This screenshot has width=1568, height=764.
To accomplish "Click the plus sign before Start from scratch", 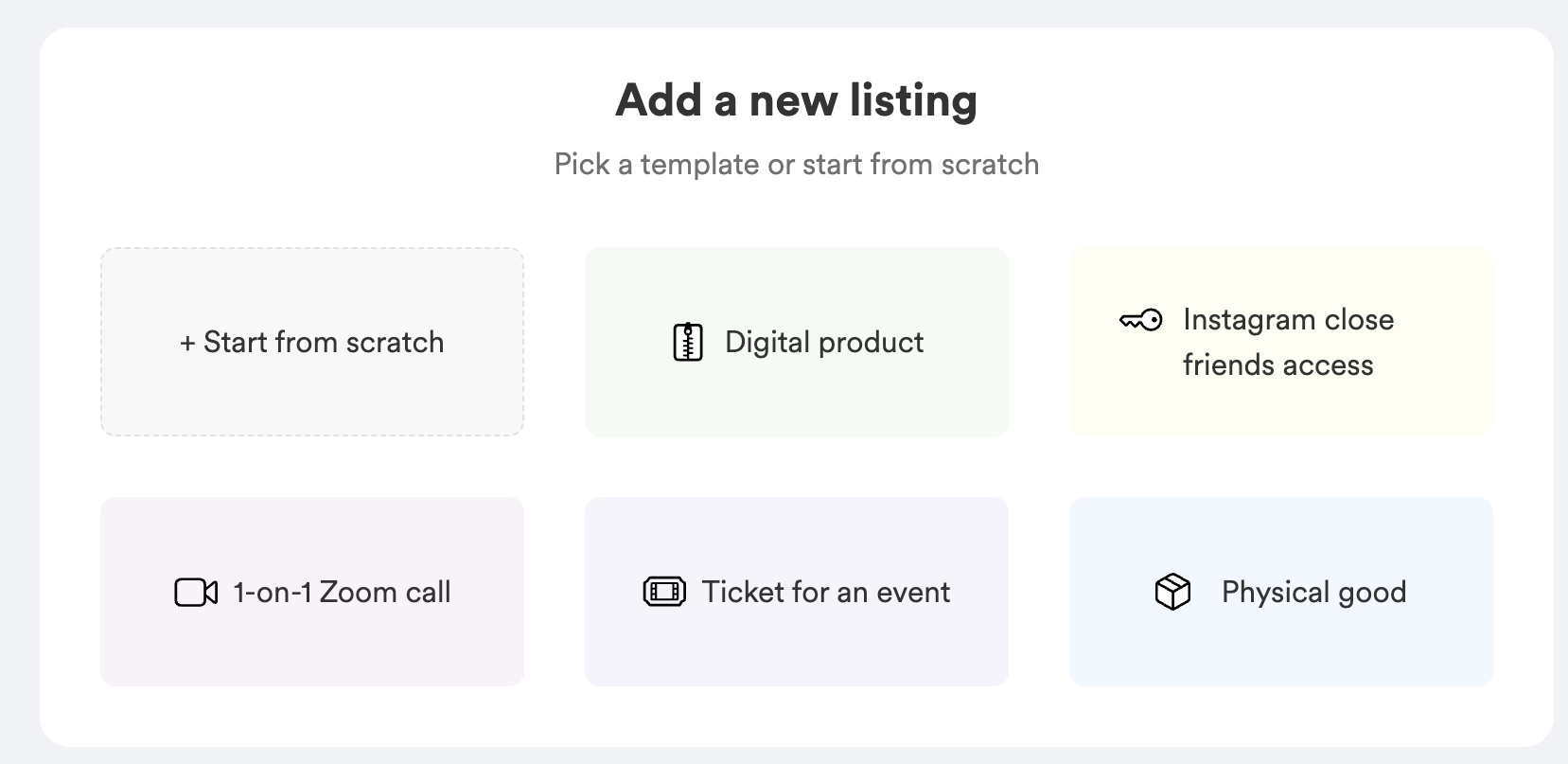I will [187, 343].
